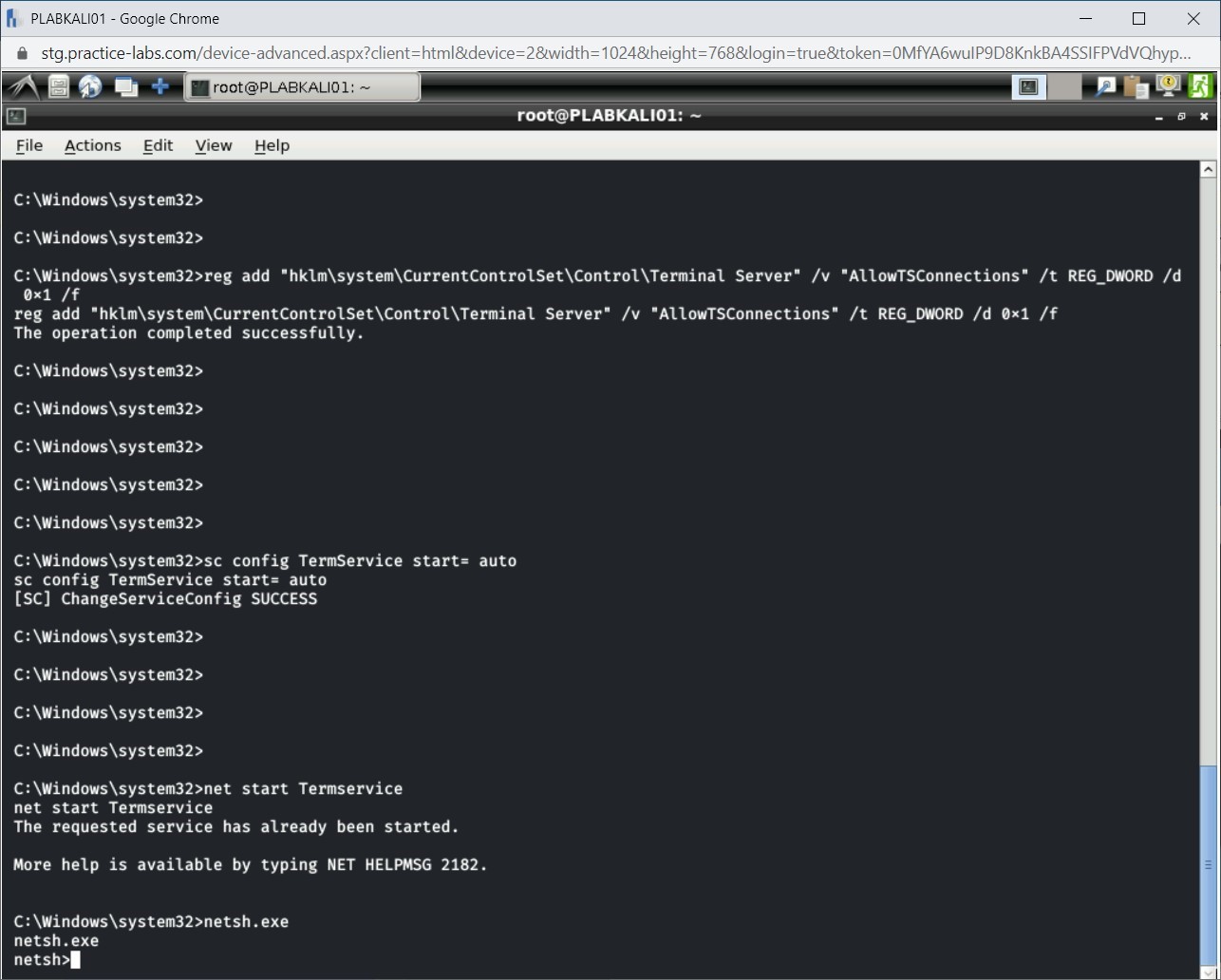Open the clipboard manager tray icon
This screenshot has height=980, width=1221.
pos(1136,87)
